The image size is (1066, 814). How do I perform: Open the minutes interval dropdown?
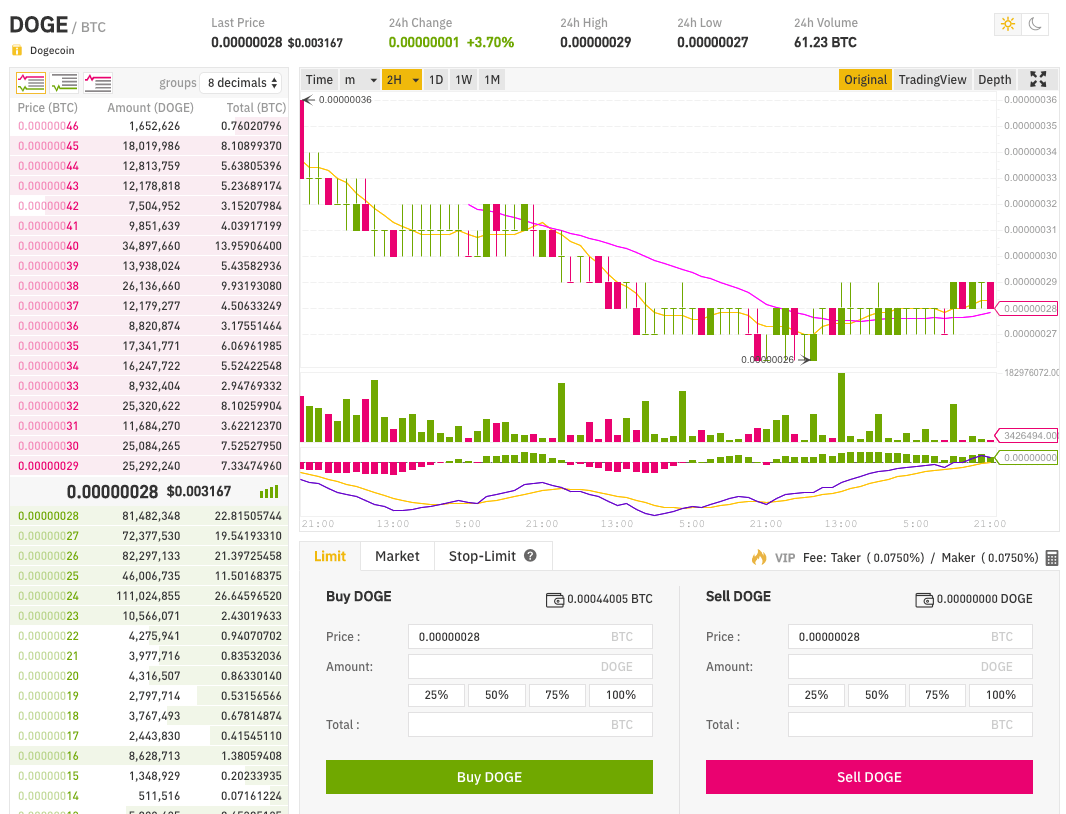360,80
